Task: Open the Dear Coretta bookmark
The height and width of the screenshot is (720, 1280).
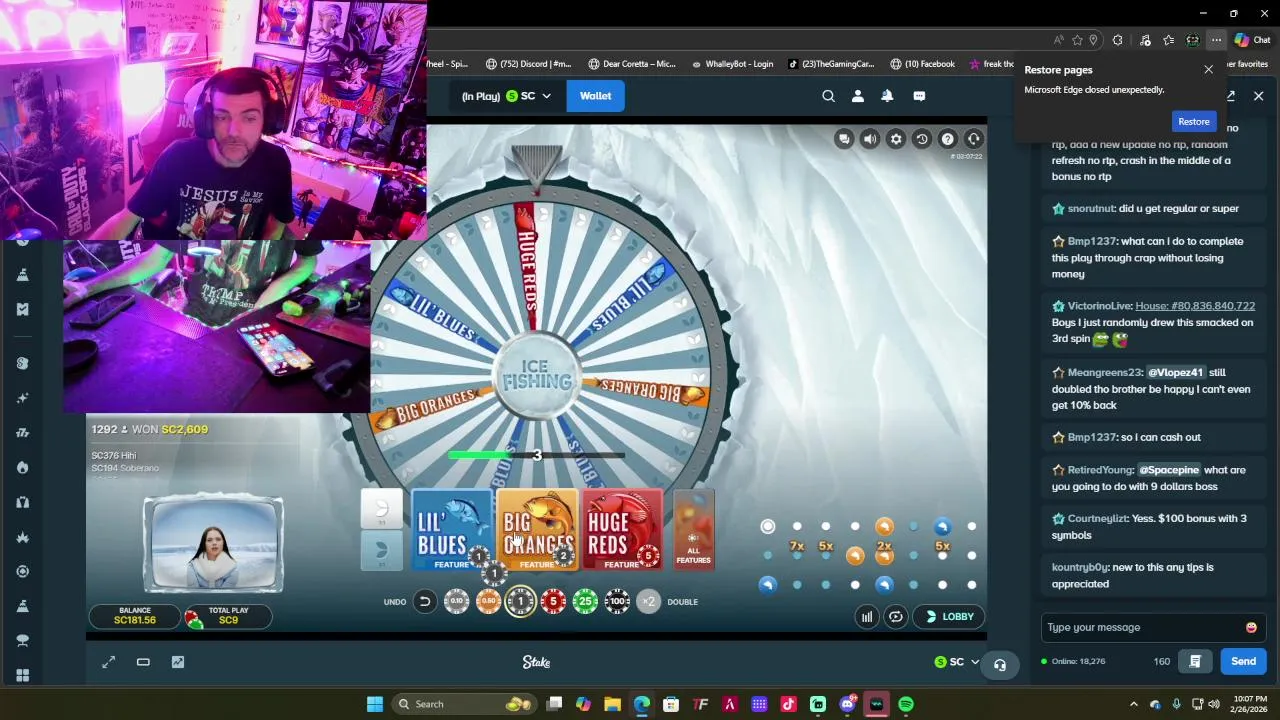Action: [632, 64]
